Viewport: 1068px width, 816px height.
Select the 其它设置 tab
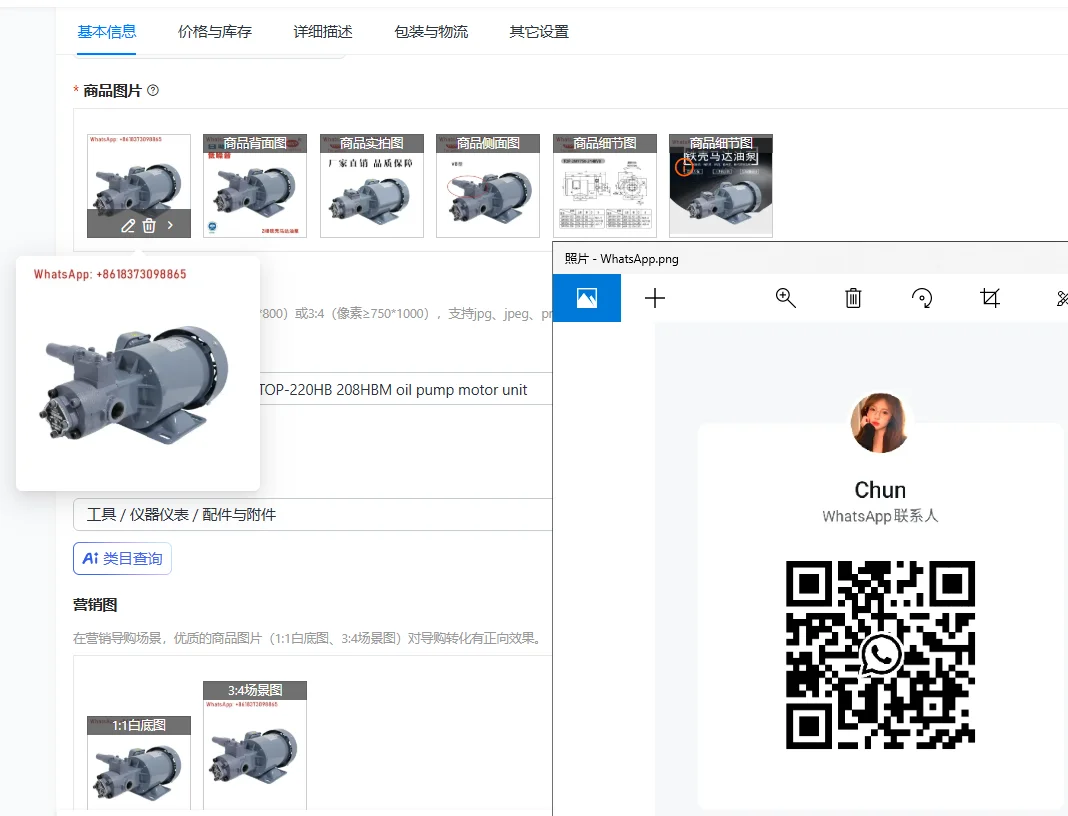point(539,31)
